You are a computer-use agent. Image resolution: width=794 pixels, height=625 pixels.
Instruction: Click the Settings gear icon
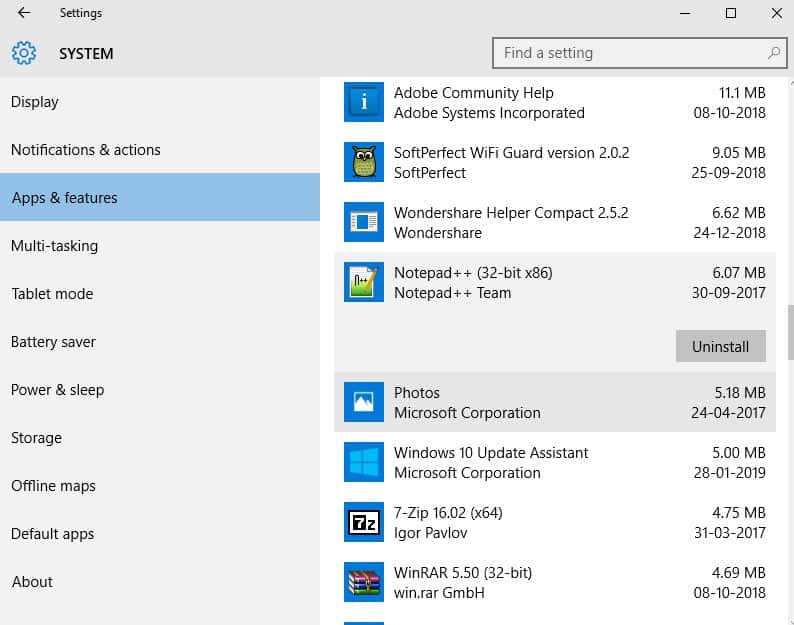pos(24,53)
